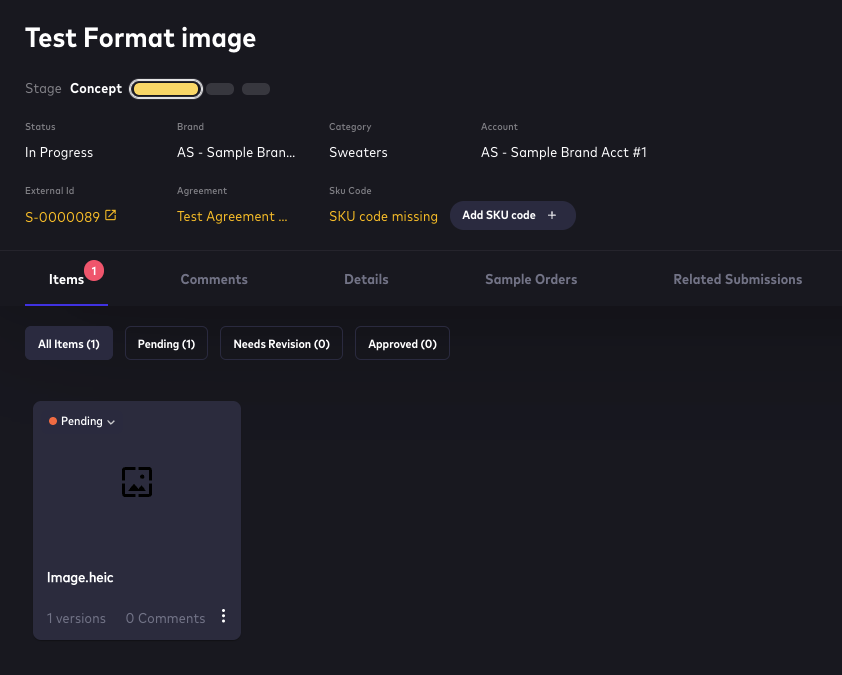Select the yellow Concept stage pill

(166, 89)
